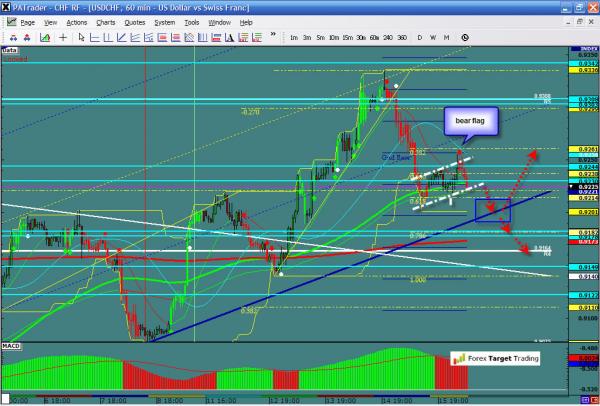The width and height of the screenshot is (600, 406).
Task: Switch to the 60m timeframe
Action: (x=374, y=37)
